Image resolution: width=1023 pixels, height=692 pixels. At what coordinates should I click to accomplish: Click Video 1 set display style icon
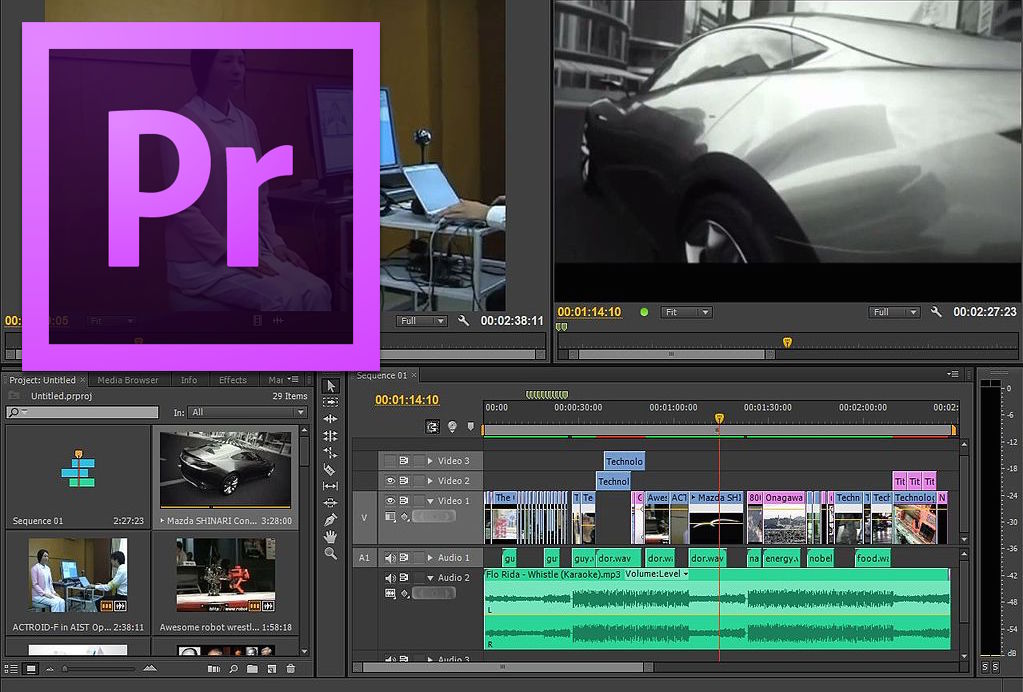click(390, 517)
